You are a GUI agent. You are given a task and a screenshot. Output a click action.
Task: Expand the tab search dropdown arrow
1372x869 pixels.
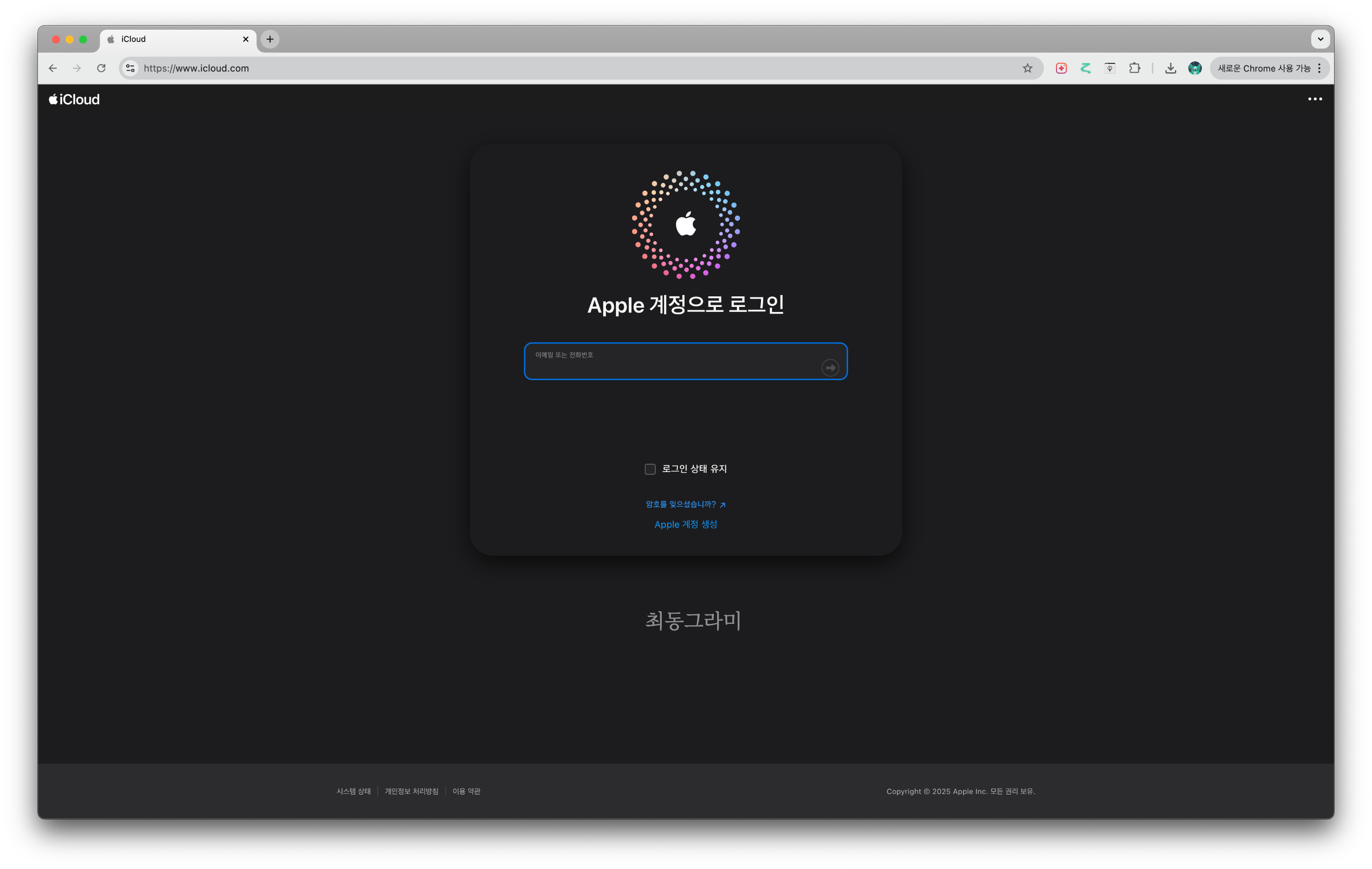point(1320,39)
